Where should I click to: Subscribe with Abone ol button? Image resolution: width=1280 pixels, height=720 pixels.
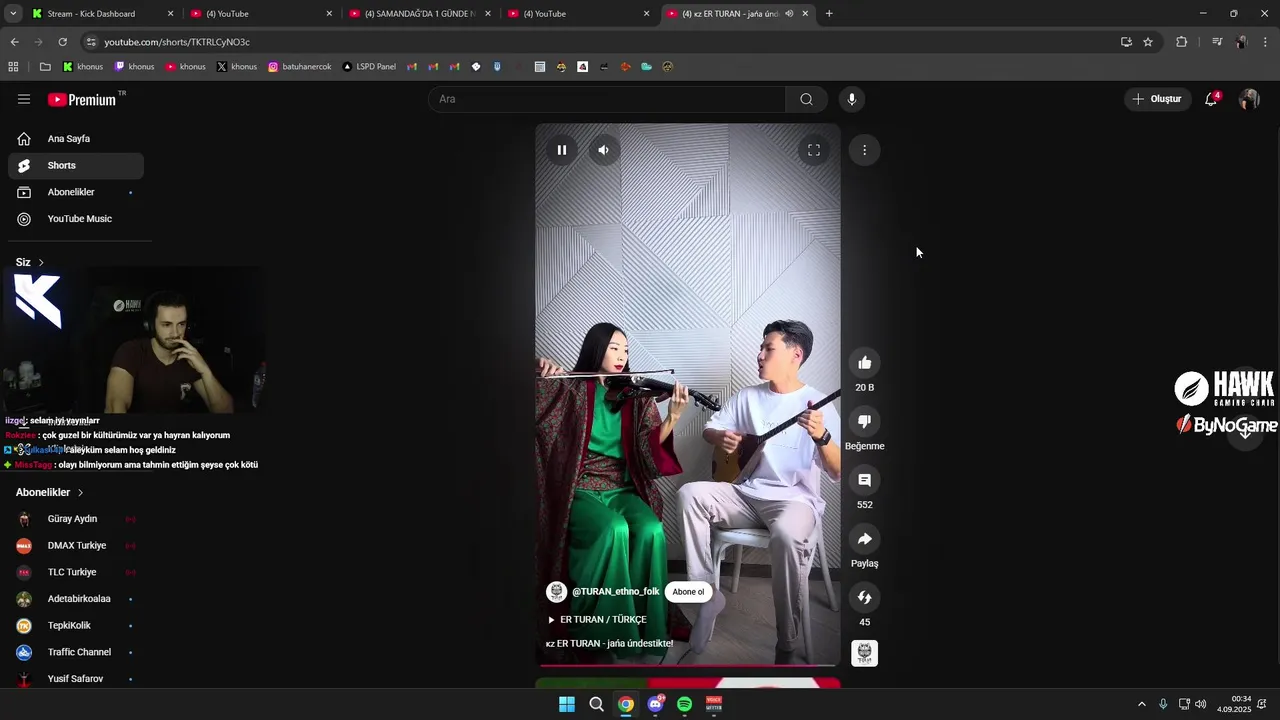coord(688,592)
